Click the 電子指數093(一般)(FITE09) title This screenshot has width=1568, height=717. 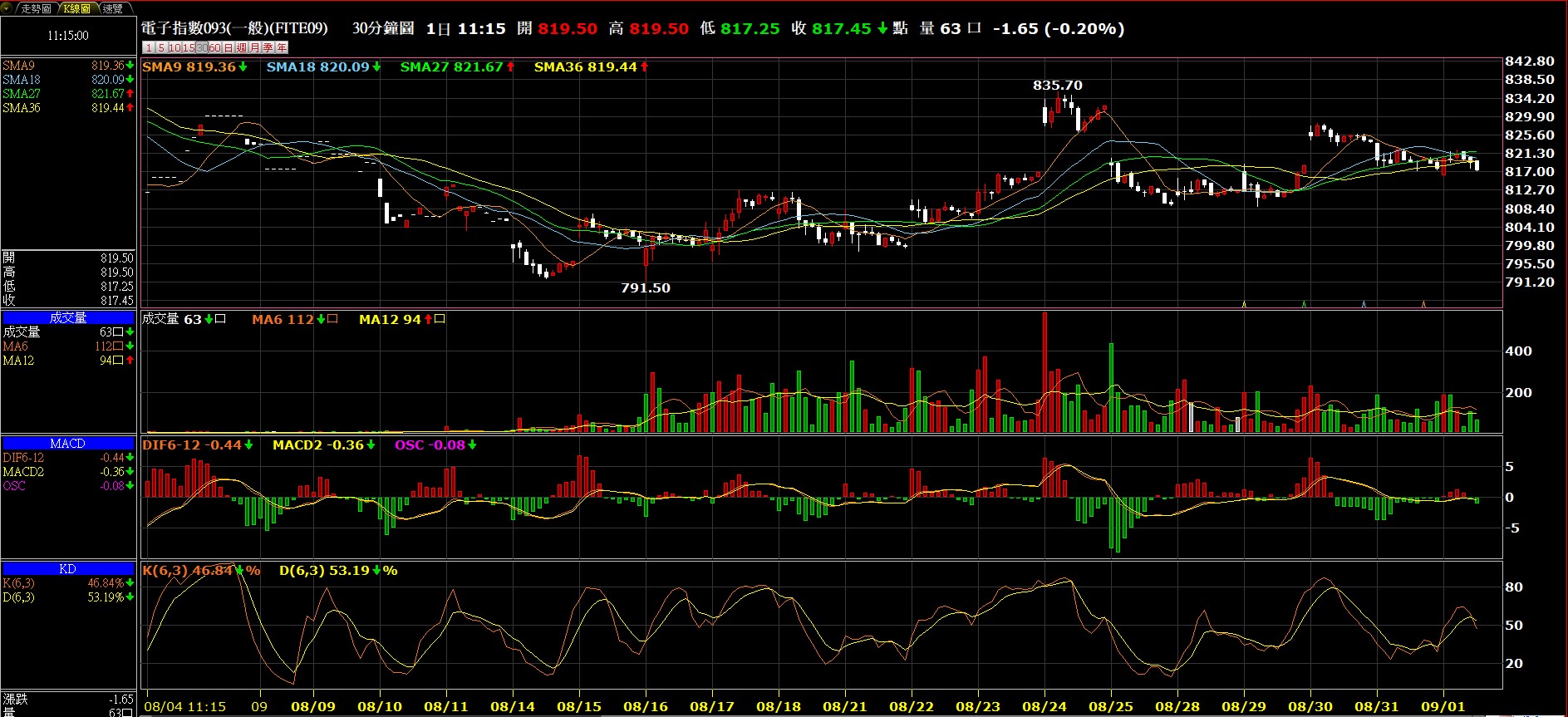[x=234, y=28]
